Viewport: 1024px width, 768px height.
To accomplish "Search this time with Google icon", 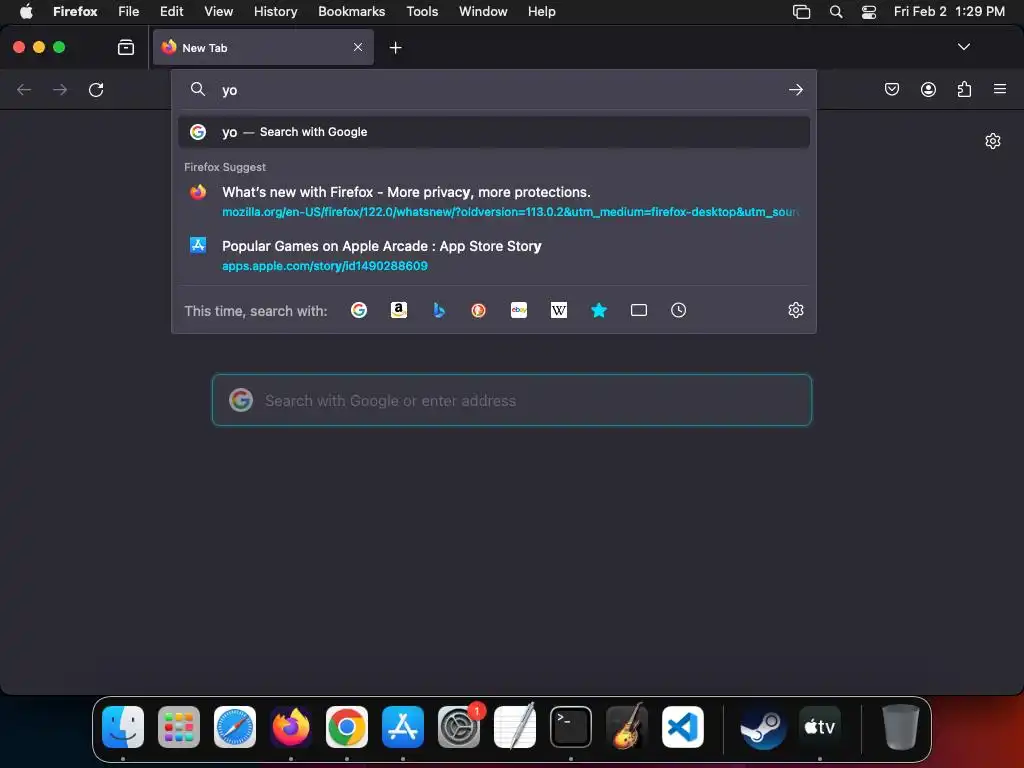I will click(x=359, y=310).
